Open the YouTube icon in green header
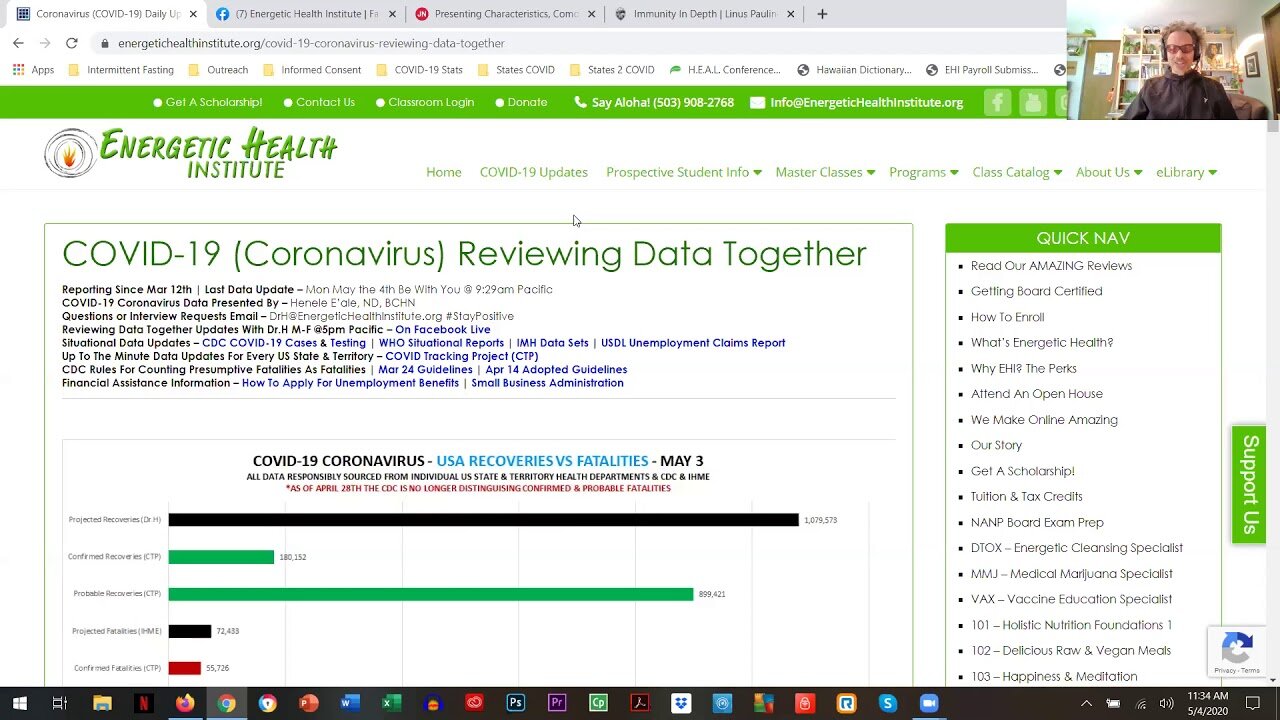This screenshot has width=1280, height=720. 1033,102
